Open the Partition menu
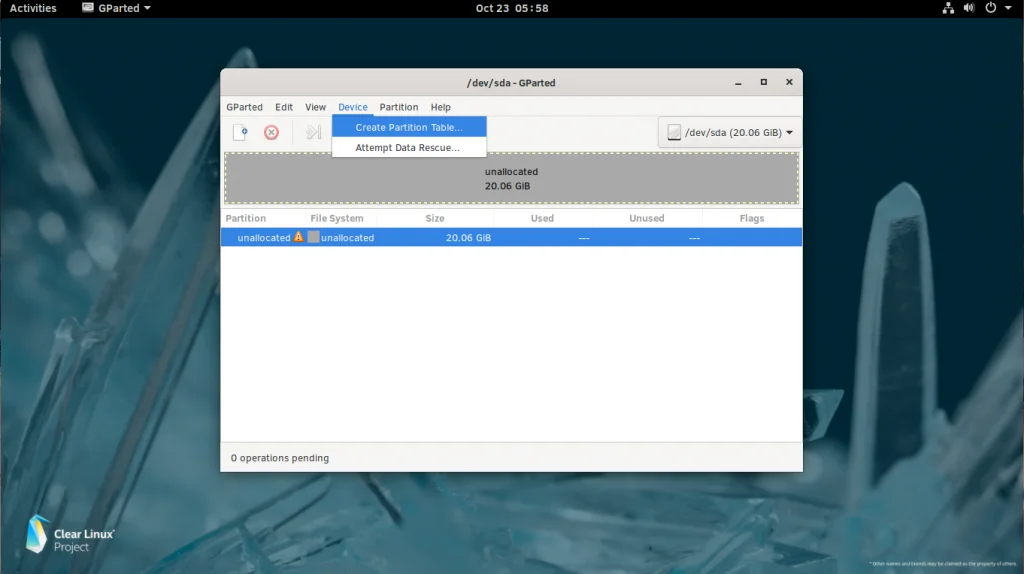 tap(398, 107)
